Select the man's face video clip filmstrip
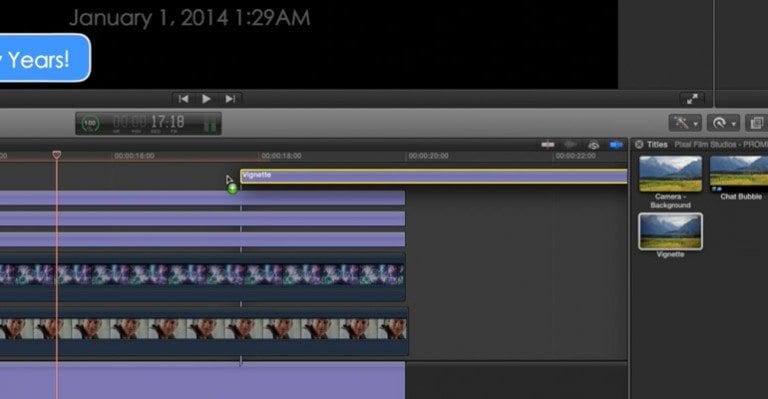The width and height of the screenshot is (768, 399). point(203,329)
